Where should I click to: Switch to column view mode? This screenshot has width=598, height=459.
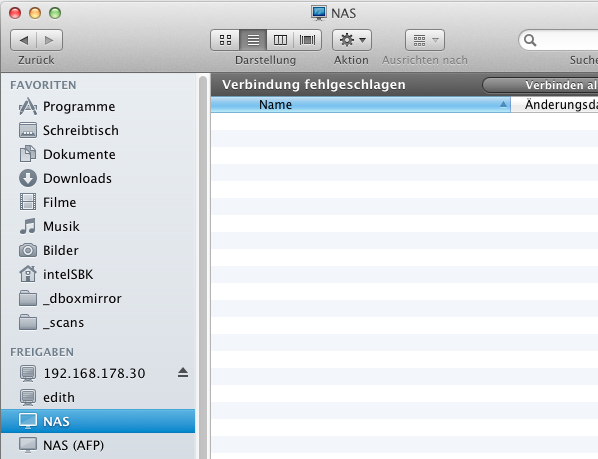pos(280,40)
